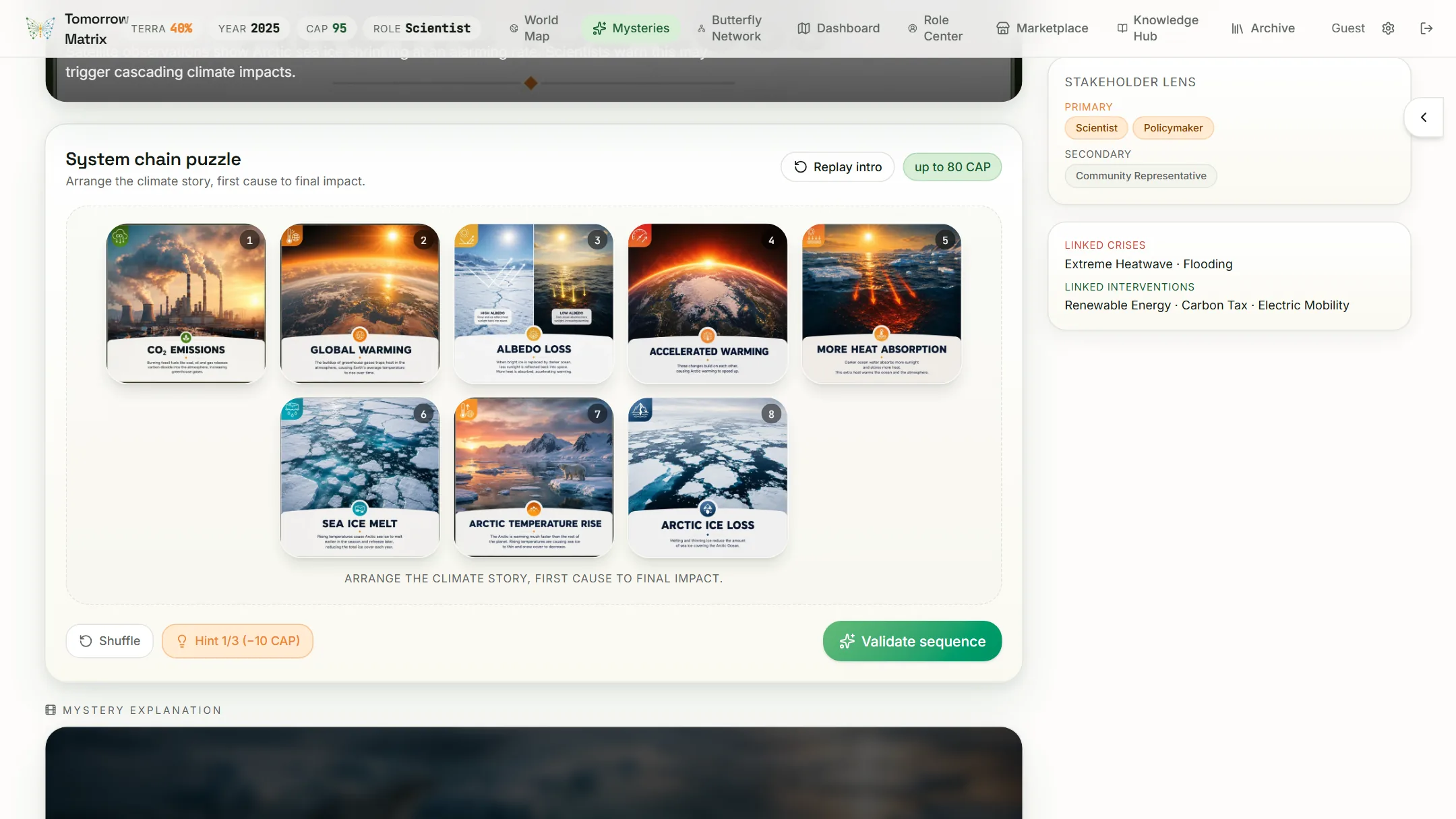Screen dimensions: 1456x819
Task: Select the CO2 Emissions card
Action: pos(186,303)
